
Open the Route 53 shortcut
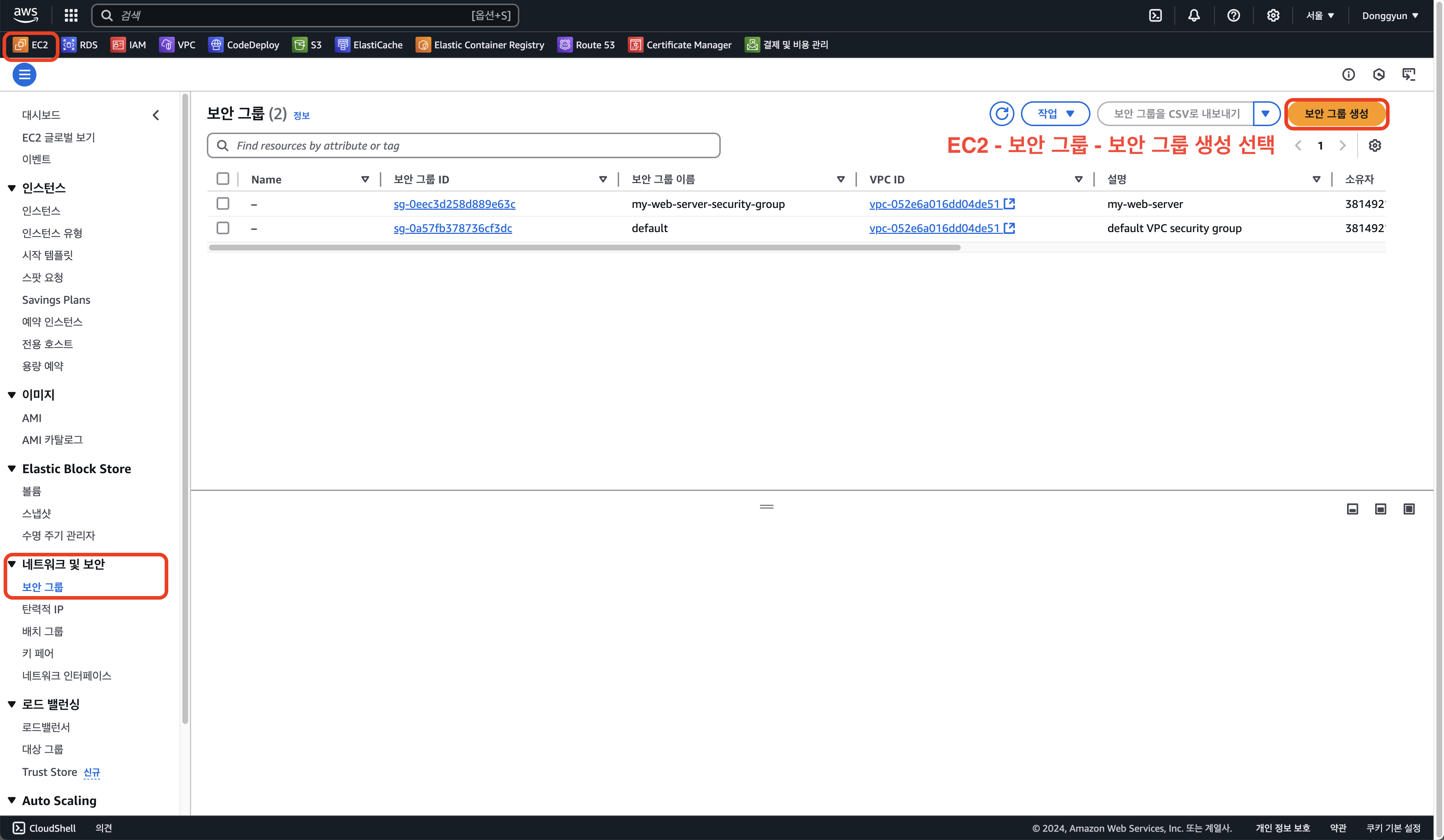pos(586,45)
